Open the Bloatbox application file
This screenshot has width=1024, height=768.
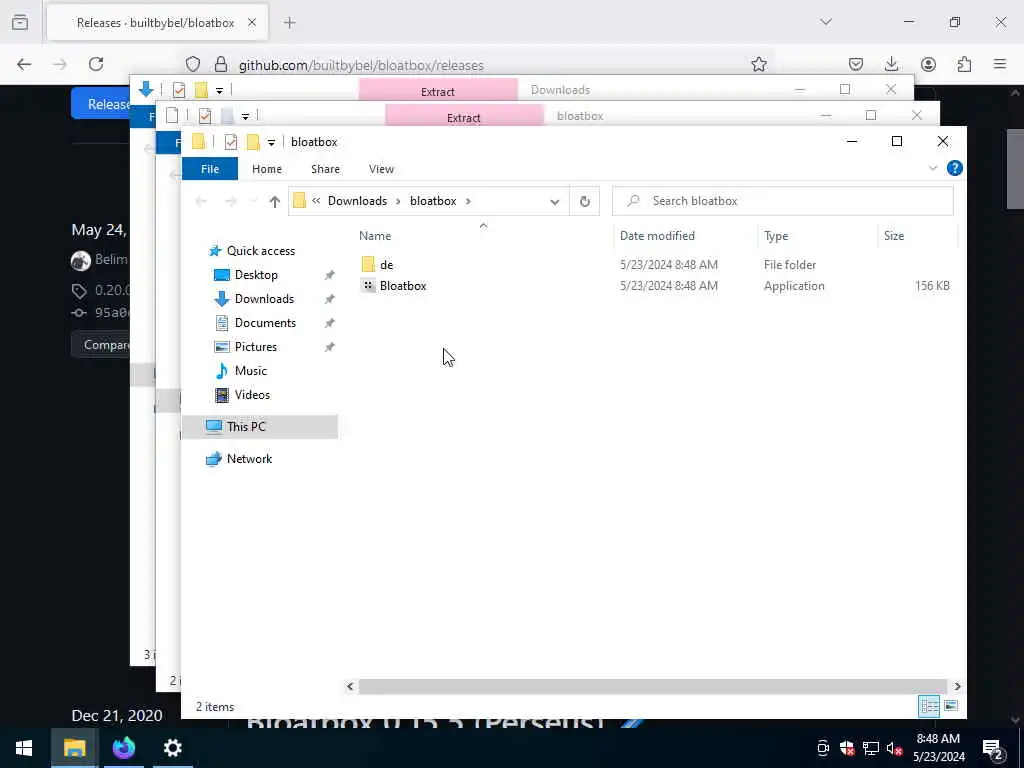[402, 286]
